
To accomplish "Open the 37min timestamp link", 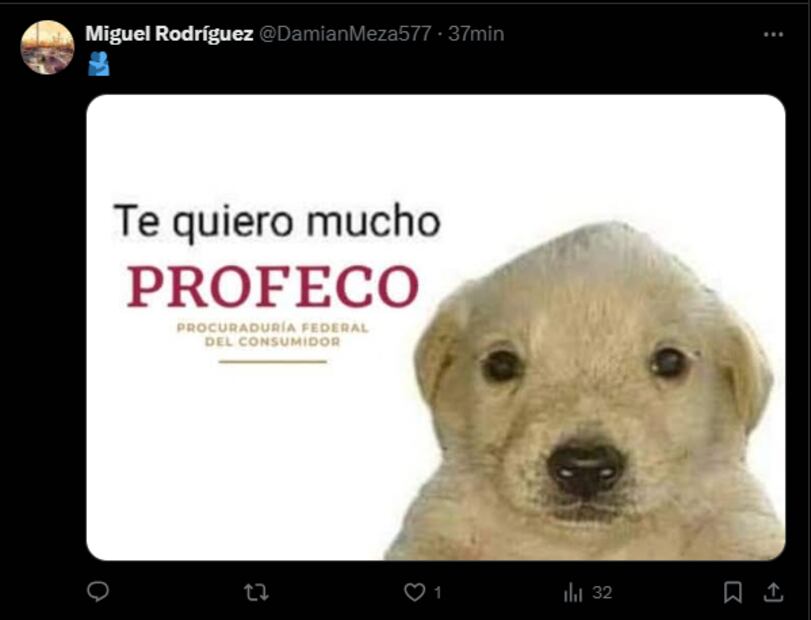I will click(476, 34).
